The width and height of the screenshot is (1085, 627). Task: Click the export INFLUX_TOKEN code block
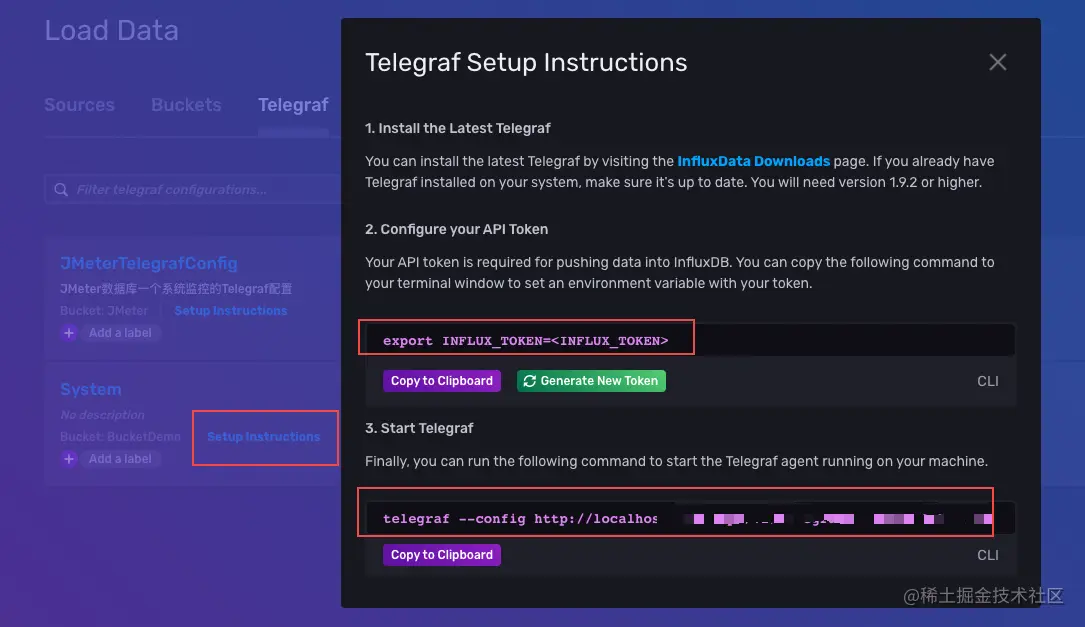point(690,340)
